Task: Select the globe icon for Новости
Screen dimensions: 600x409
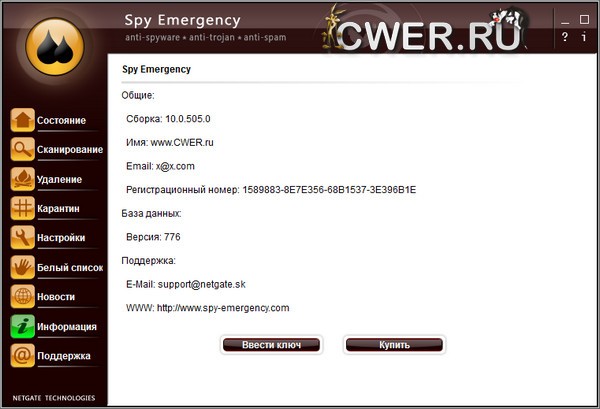Action: [22, 297]
